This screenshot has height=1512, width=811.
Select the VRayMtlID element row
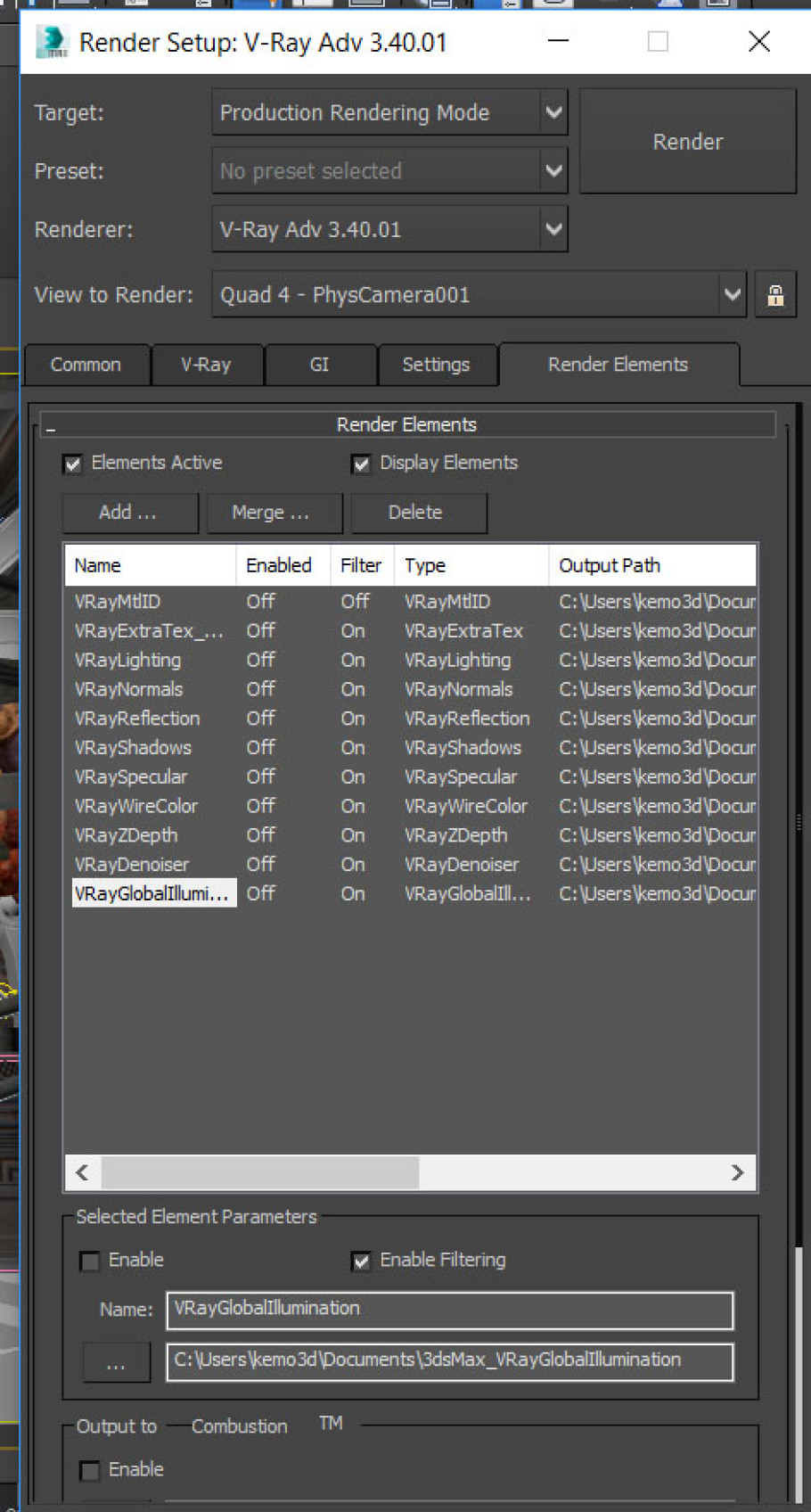coord(411,602)
